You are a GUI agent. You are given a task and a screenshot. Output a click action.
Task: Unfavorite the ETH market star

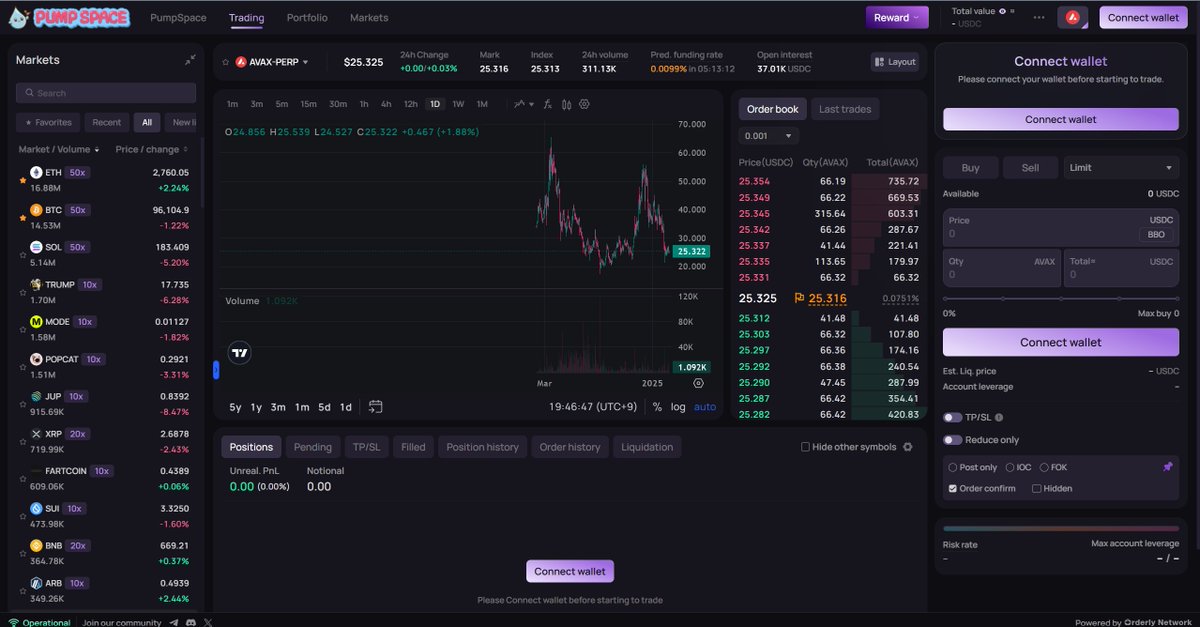click(x=23, y=180)
